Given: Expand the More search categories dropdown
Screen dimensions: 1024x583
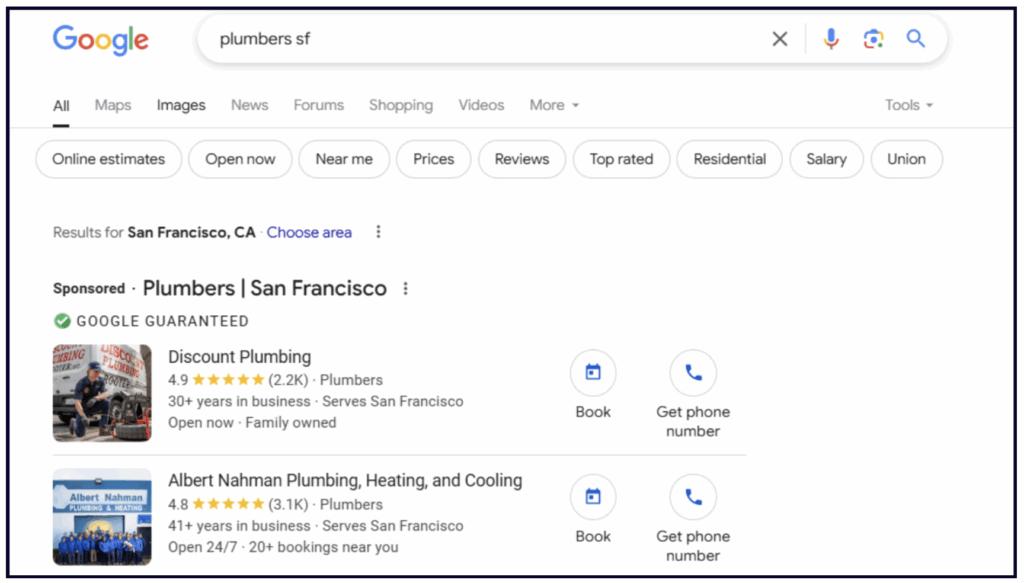Looking at the screenshot, I should tap(554, 105).
